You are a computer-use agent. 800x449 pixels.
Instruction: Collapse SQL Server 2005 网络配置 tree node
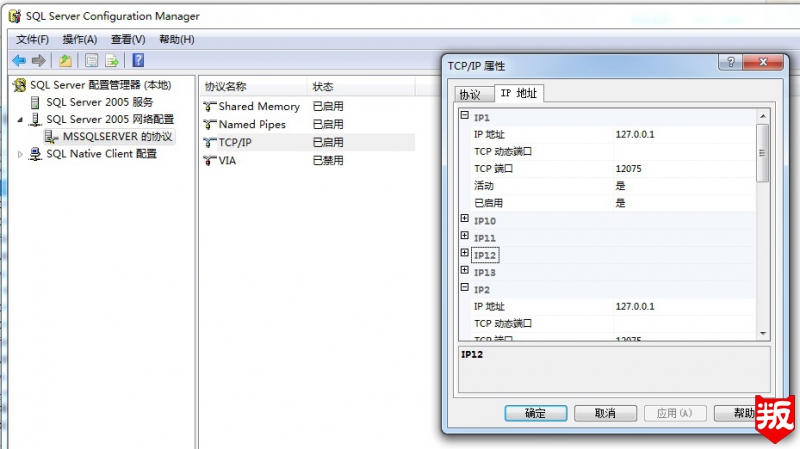point(20,120)
